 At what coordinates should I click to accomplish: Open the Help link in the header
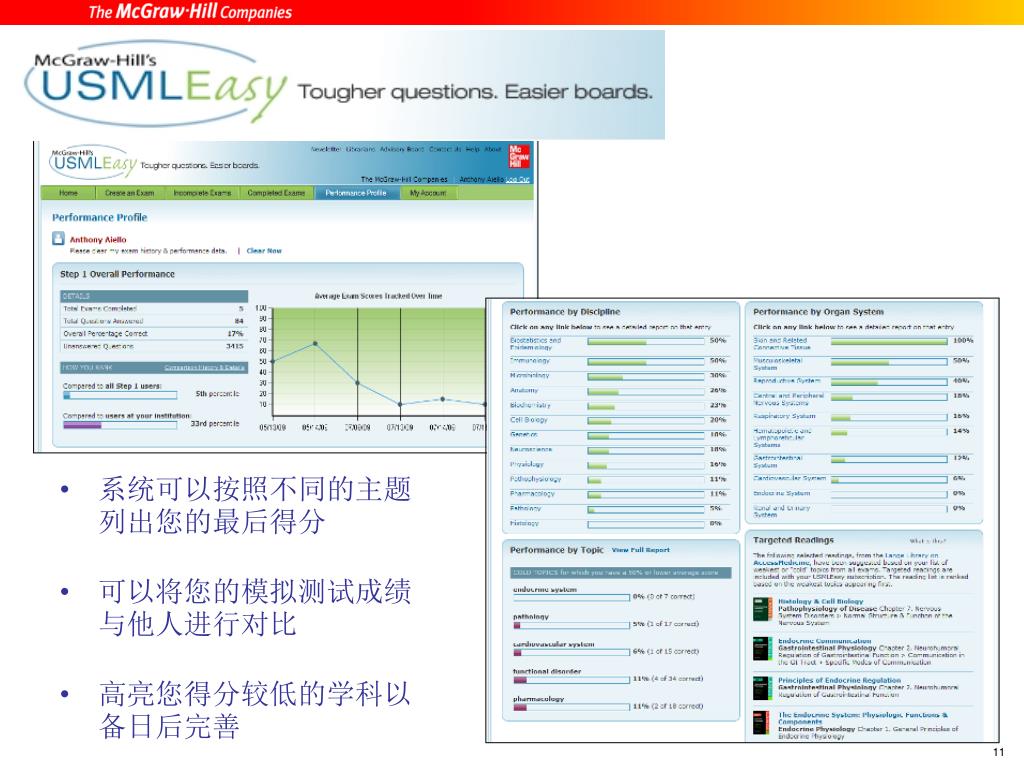click(x=473, y=150)
